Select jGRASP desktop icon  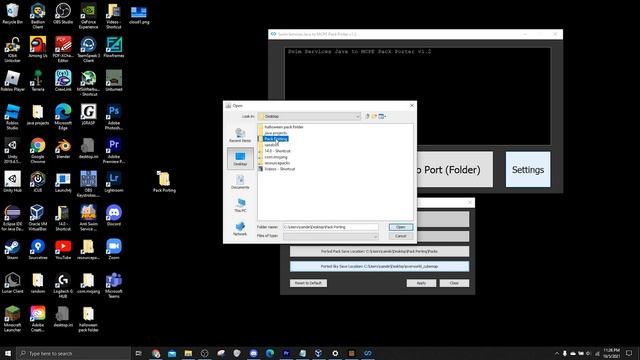coord(88,115)
